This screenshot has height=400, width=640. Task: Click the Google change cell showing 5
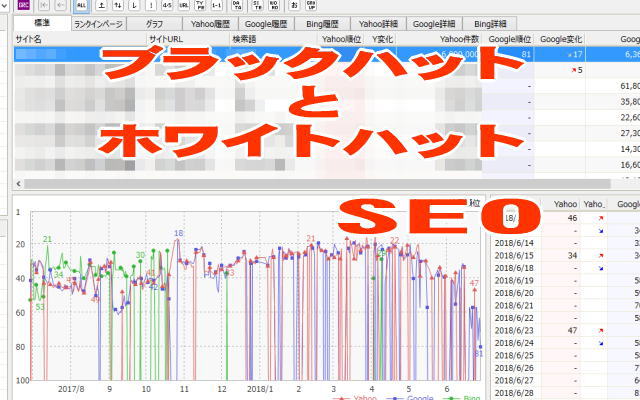point(560,70)
